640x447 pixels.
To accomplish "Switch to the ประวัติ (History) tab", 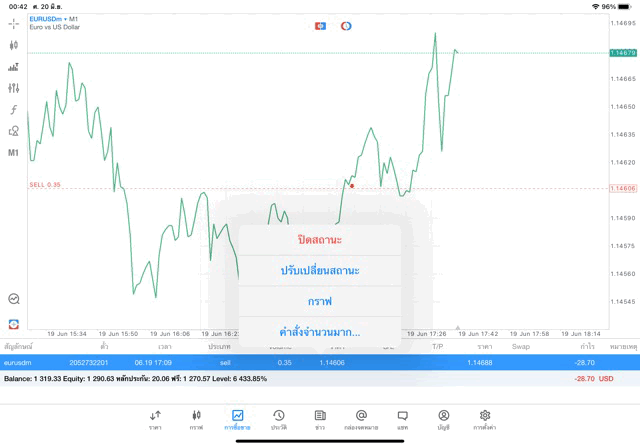I will [x=278, y=418].
